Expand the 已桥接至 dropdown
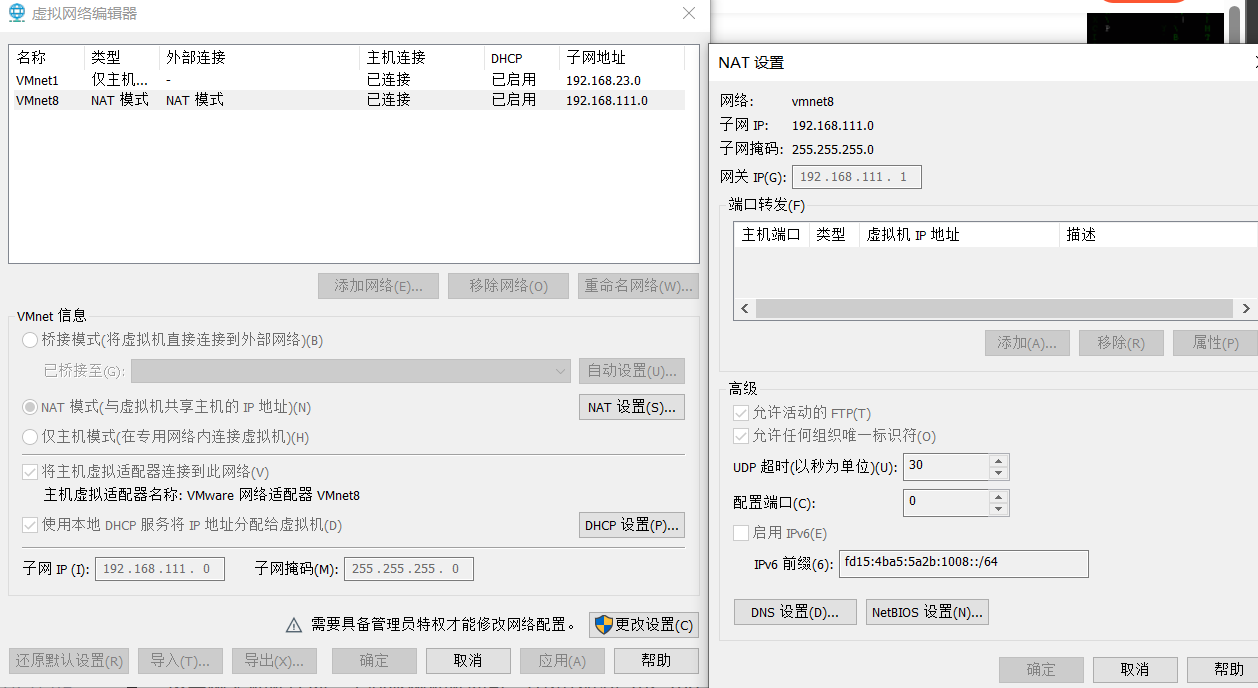1258x688 pixels. point(560,371)
